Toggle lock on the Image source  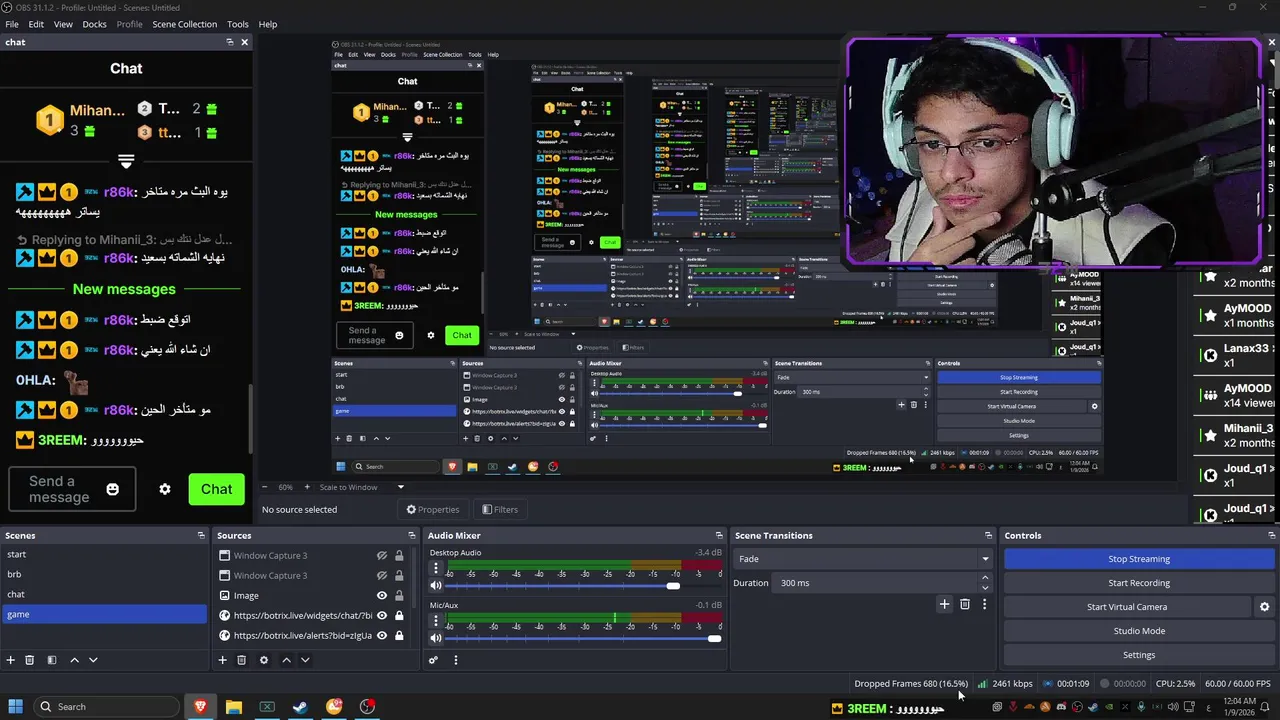click(x=399, y=596)
